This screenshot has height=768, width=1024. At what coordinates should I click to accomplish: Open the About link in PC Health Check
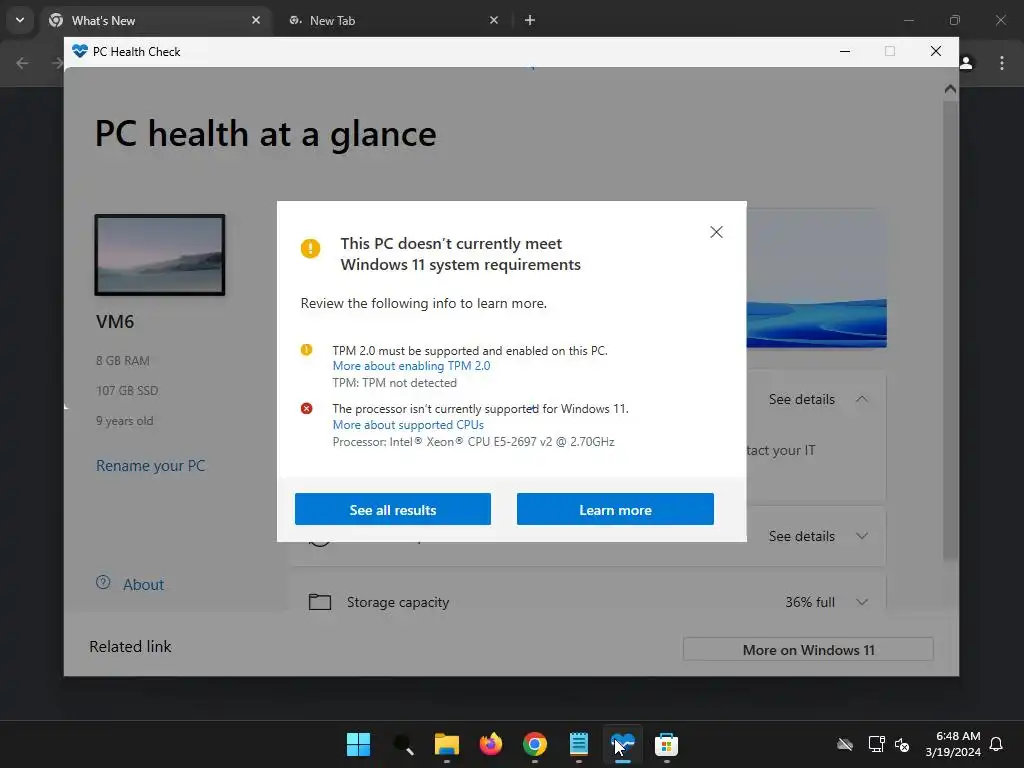tap(144, 584)
